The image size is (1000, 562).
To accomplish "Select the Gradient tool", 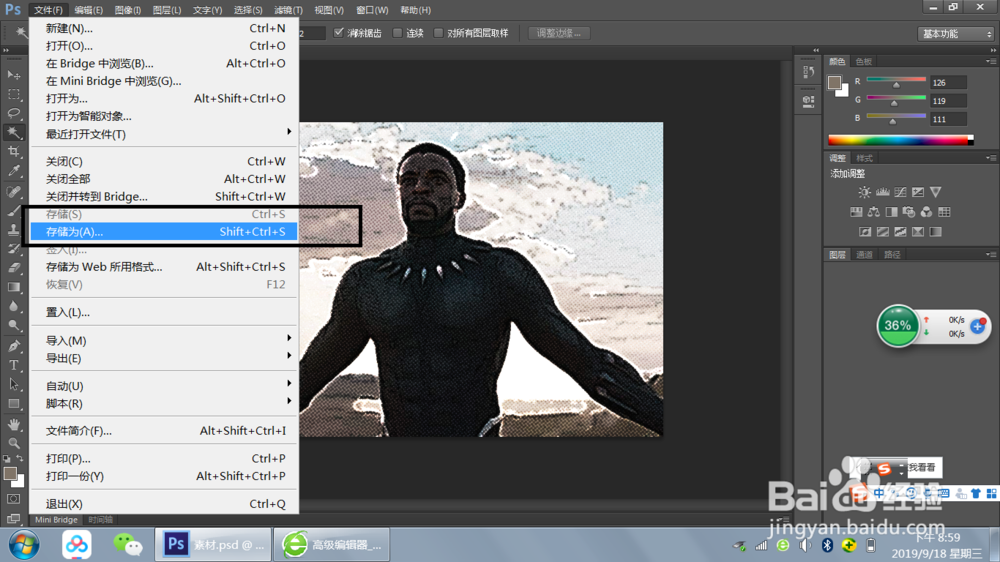I will 13,287.
